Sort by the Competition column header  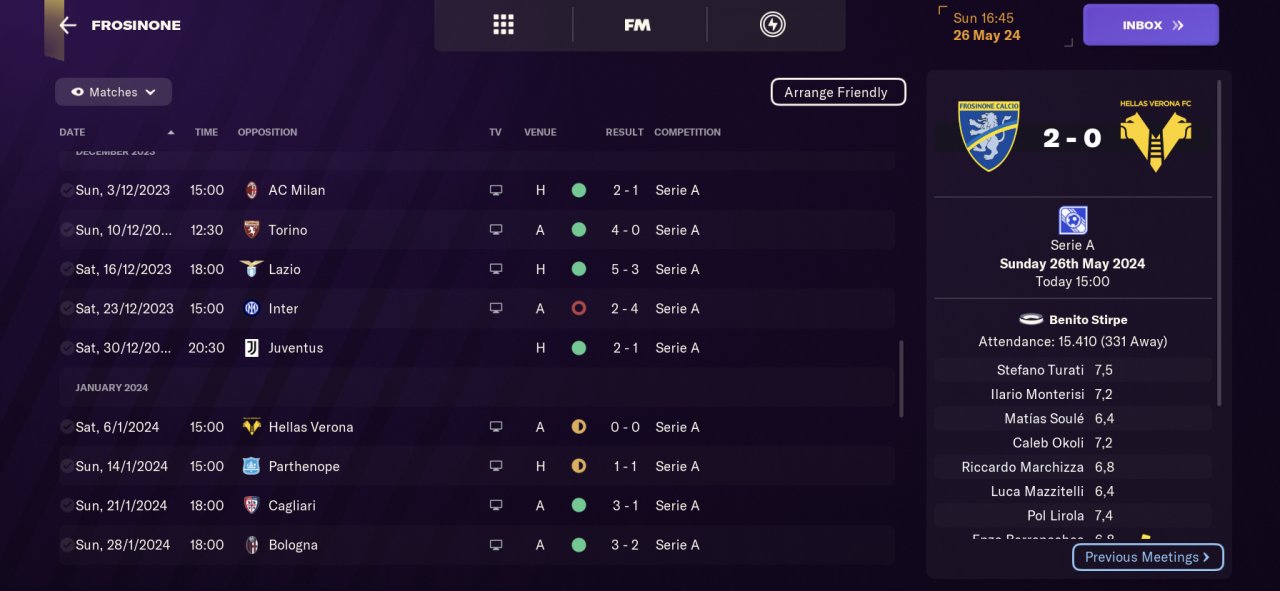click(687, 132)
